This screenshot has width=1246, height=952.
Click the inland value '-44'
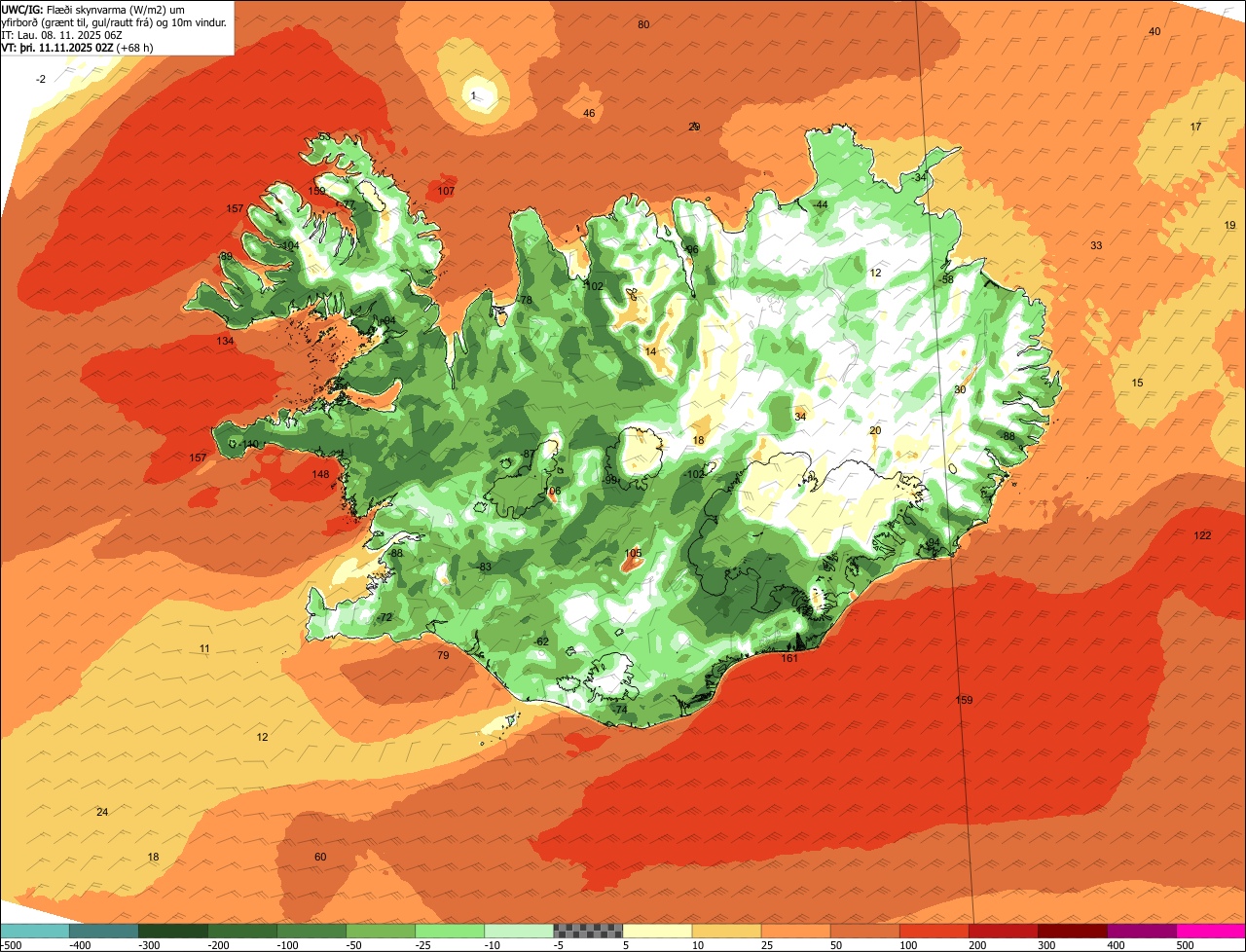point(820,204)
